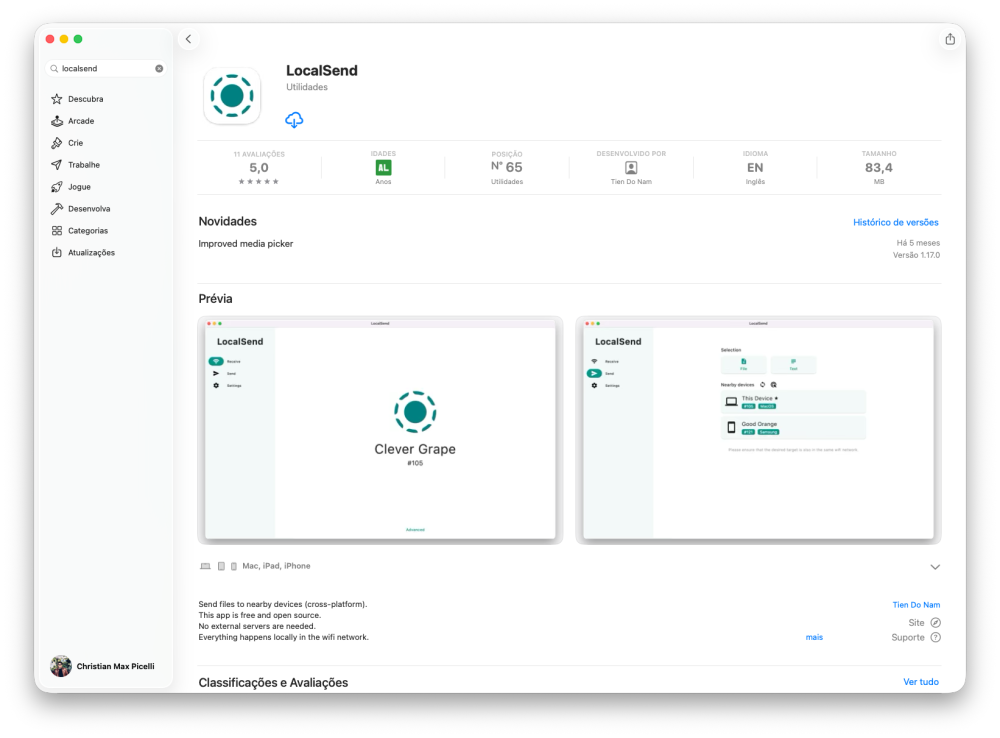This screenshot has width=1000, height=738.
Task: Click the Descubra star icon
Action: click(x=57, y=99)
